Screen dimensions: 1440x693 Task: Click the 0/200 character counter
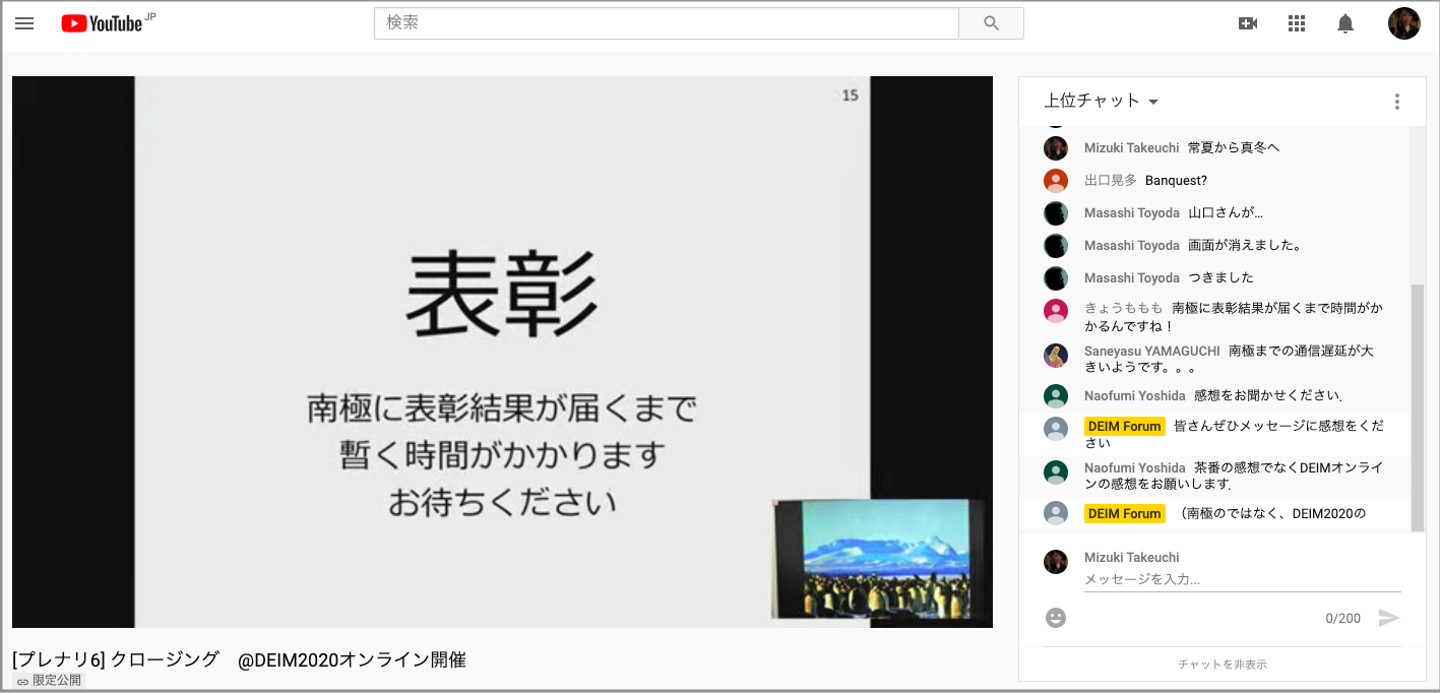[1343, 618]
